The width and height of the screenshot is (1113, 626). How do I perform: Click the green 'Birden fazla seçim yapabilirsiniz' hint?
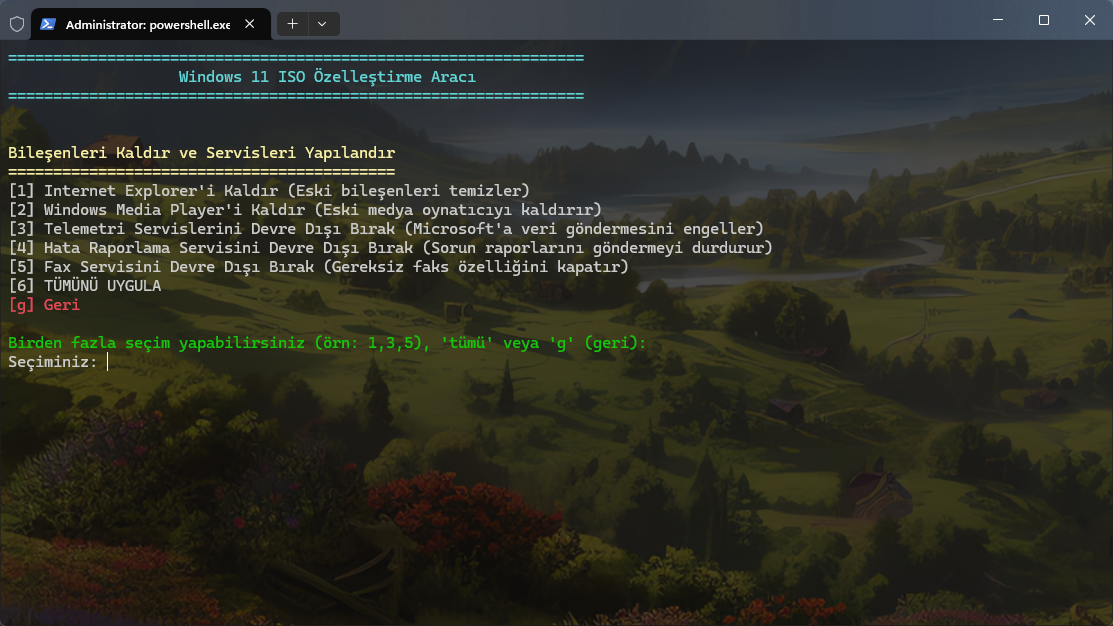pyautogui.click(x=327, y=343)
